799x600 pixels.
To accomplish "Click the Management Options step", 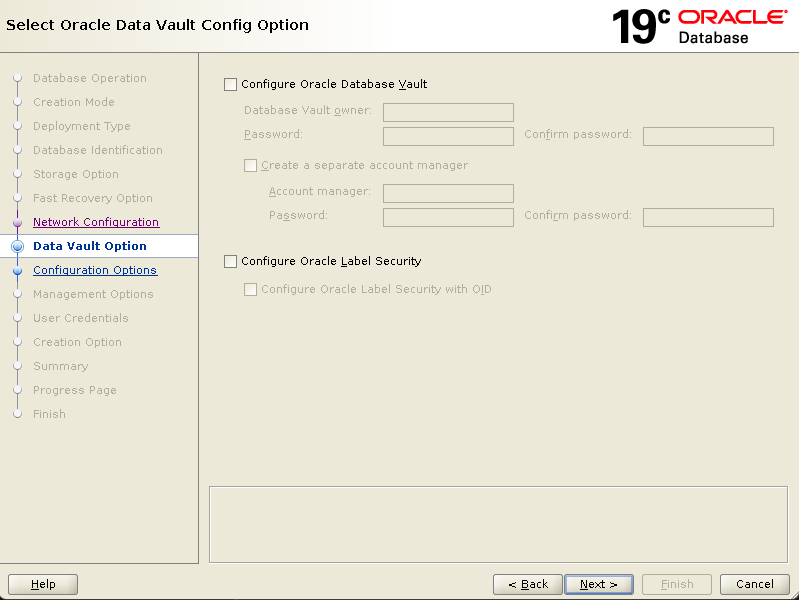I will click(x=93, y=294).
